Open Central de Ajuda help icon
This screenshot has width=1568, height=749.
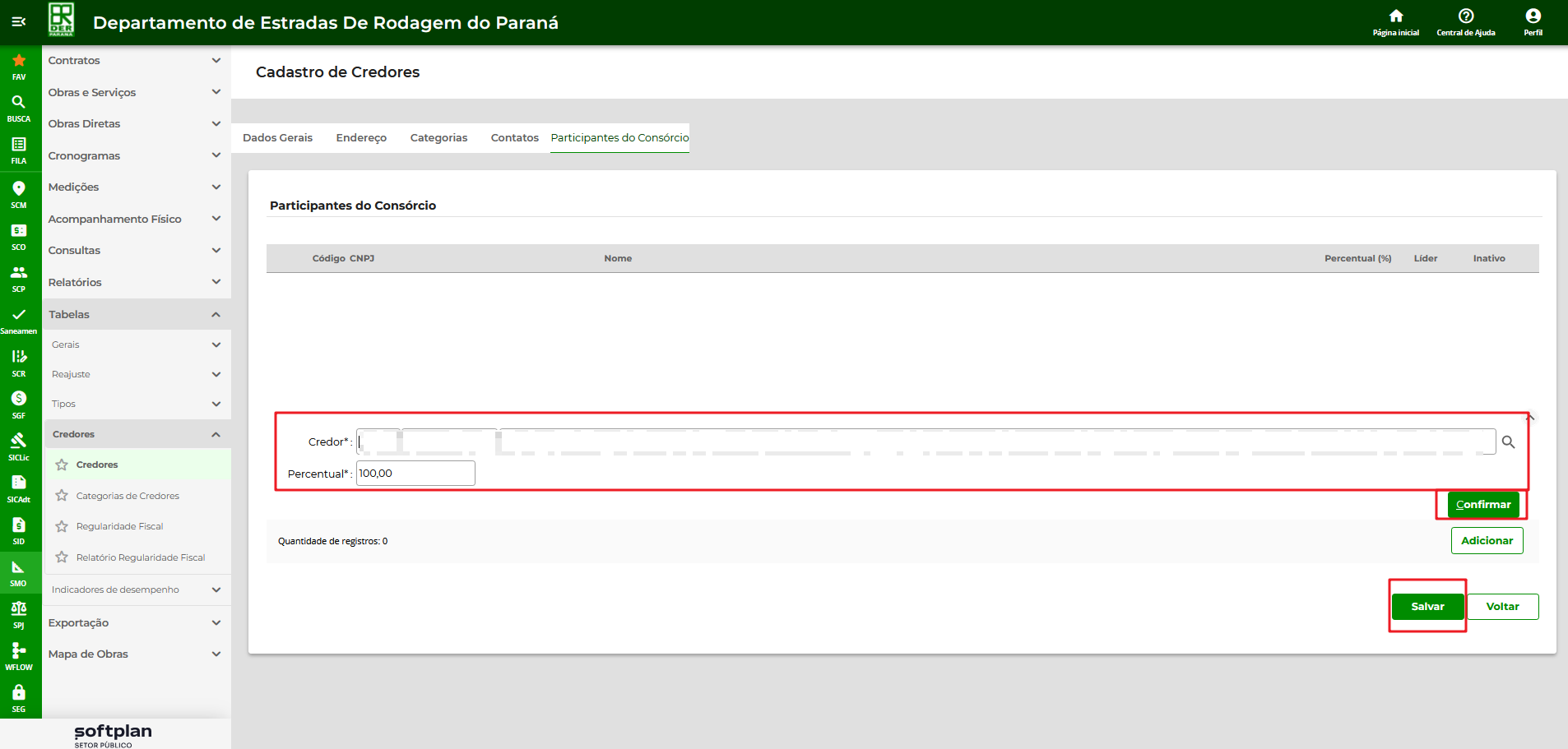1465,16
